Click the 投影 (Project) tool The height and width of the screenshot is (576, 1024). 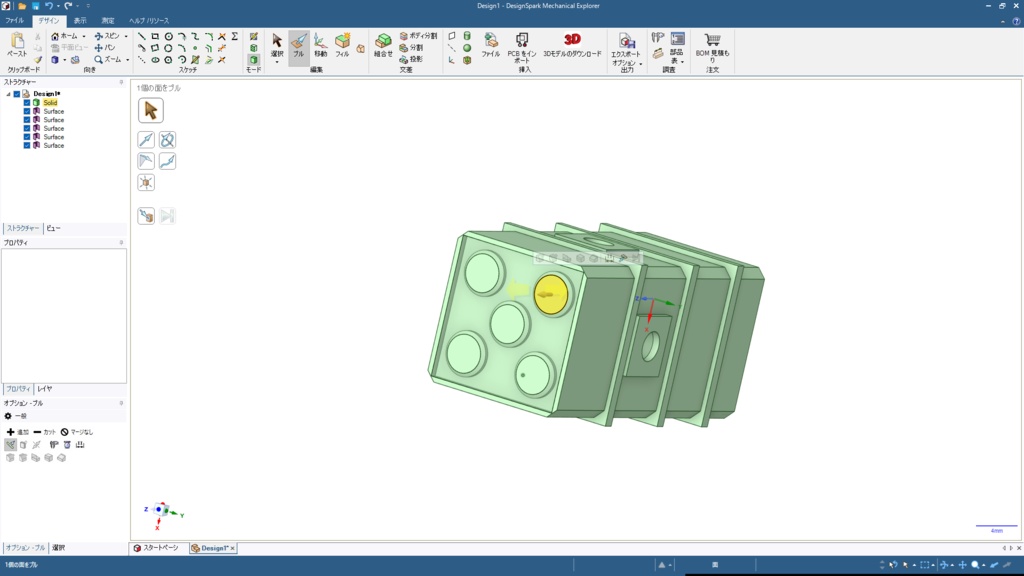click(x=411, y=59)
